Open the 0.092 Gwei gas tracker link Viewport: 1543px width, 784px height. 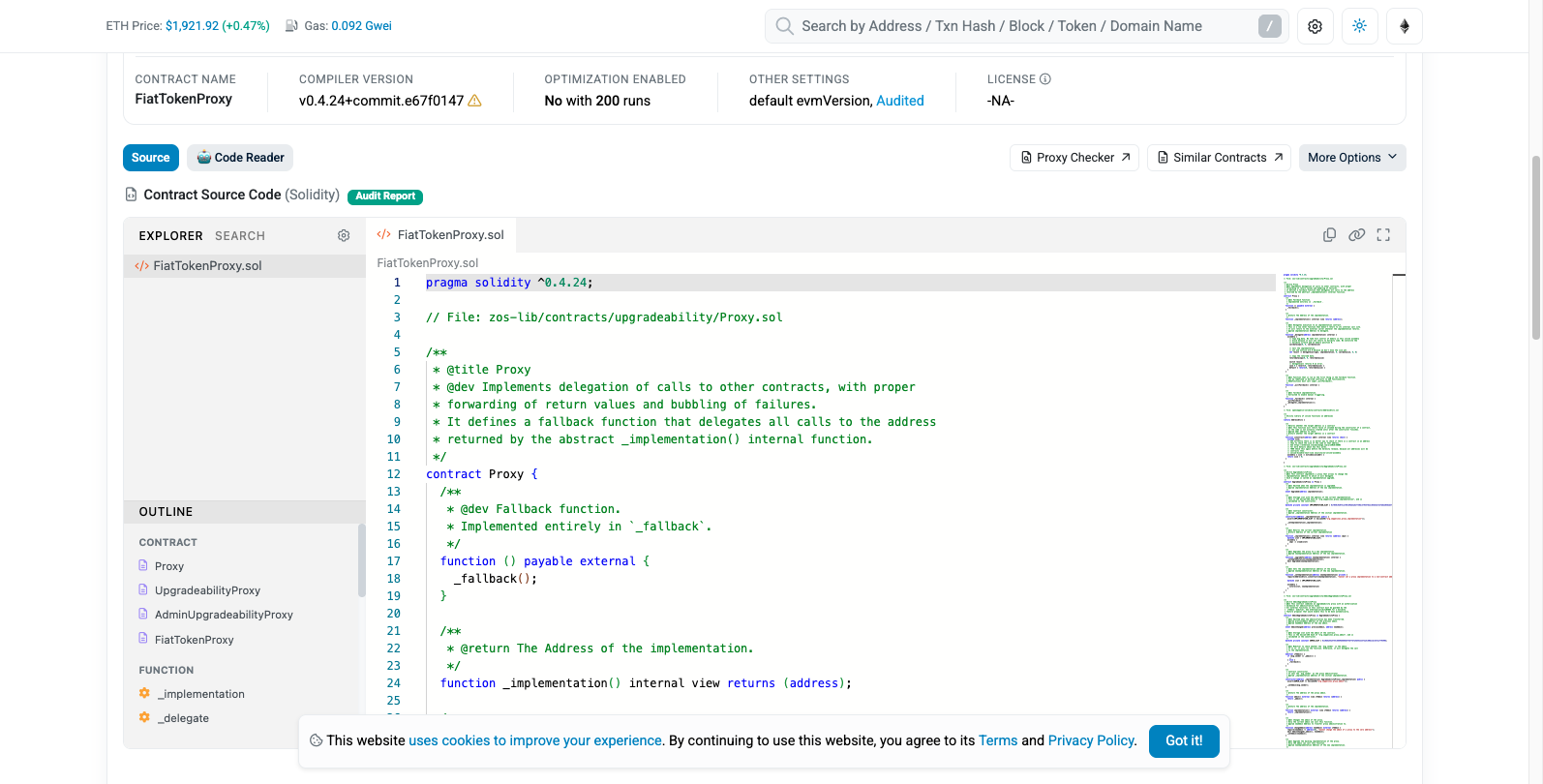[x=361, y=26]
